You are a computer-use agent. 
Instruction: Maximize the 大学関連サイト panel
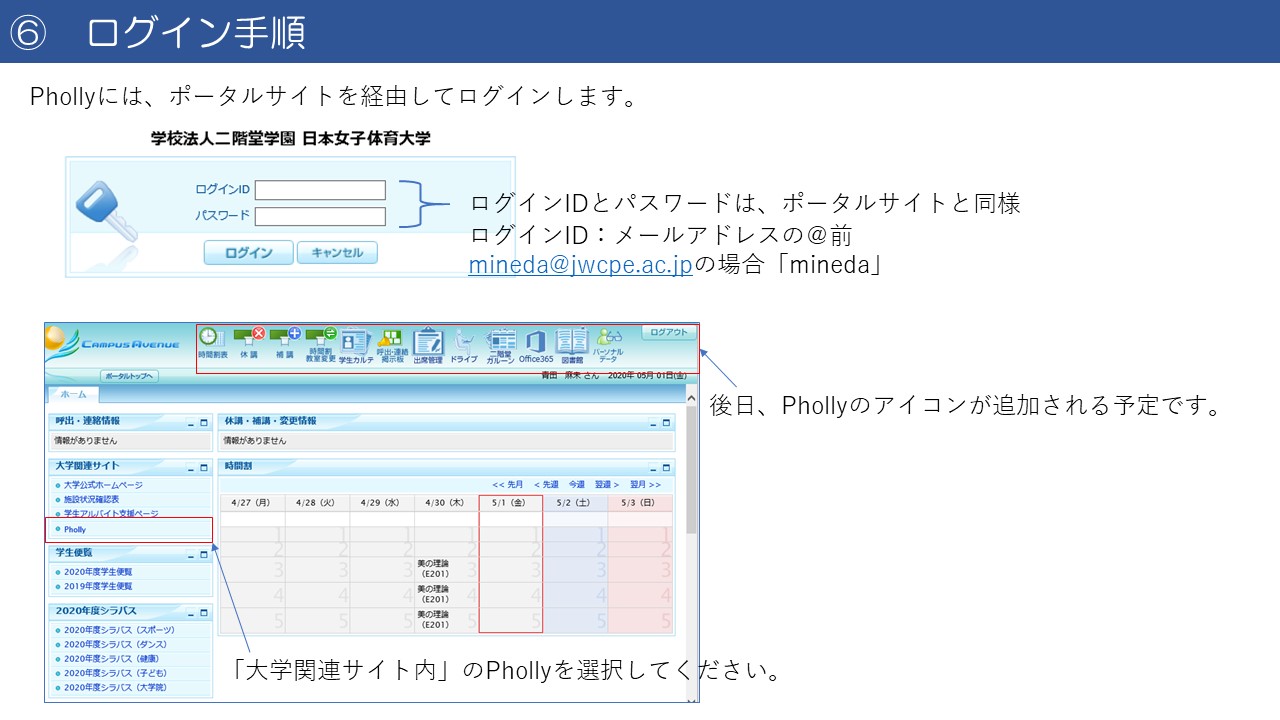[205, 467]
